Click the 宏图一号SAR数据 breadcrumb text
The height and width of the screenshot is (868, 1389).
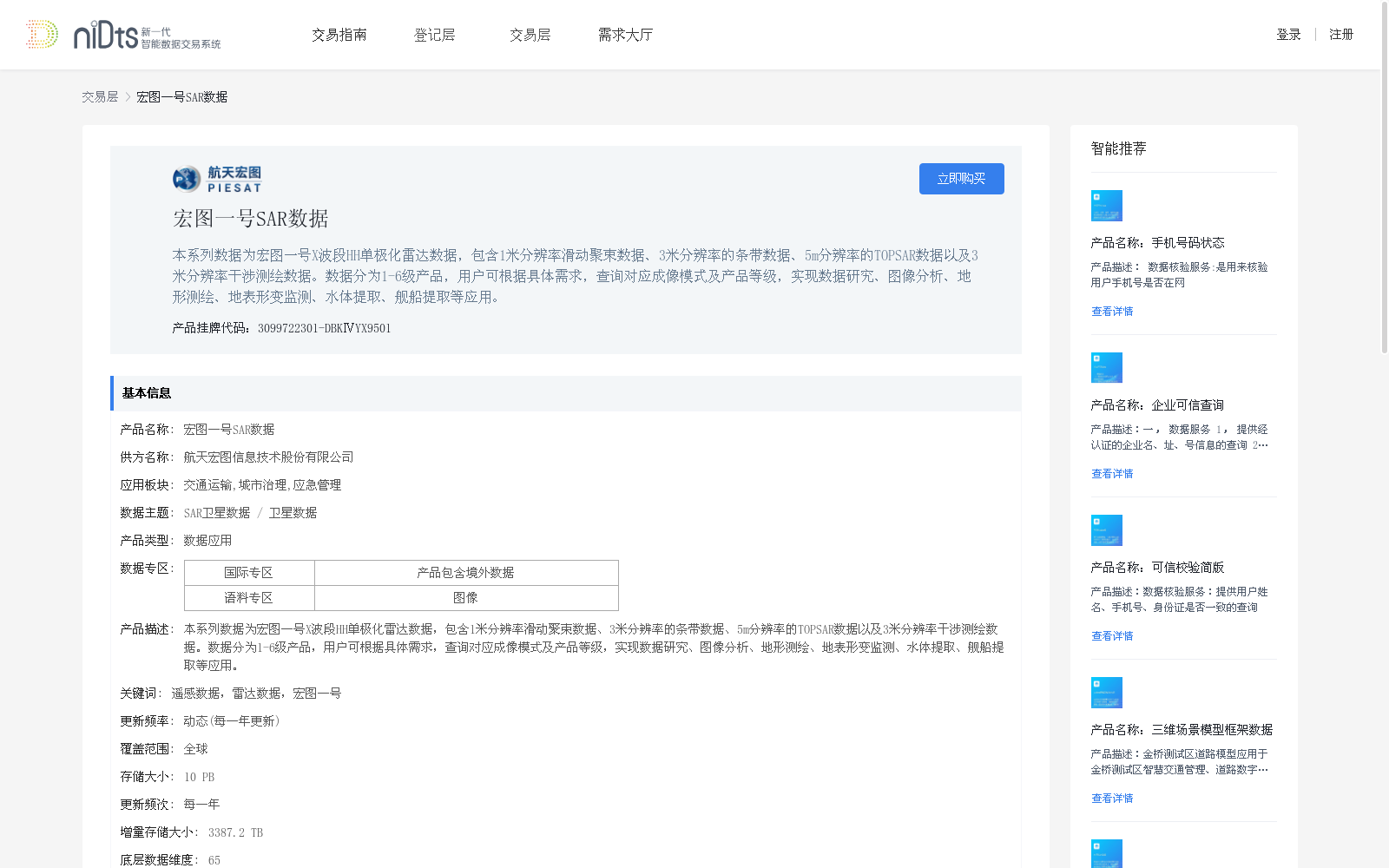(x=181, y=97)
